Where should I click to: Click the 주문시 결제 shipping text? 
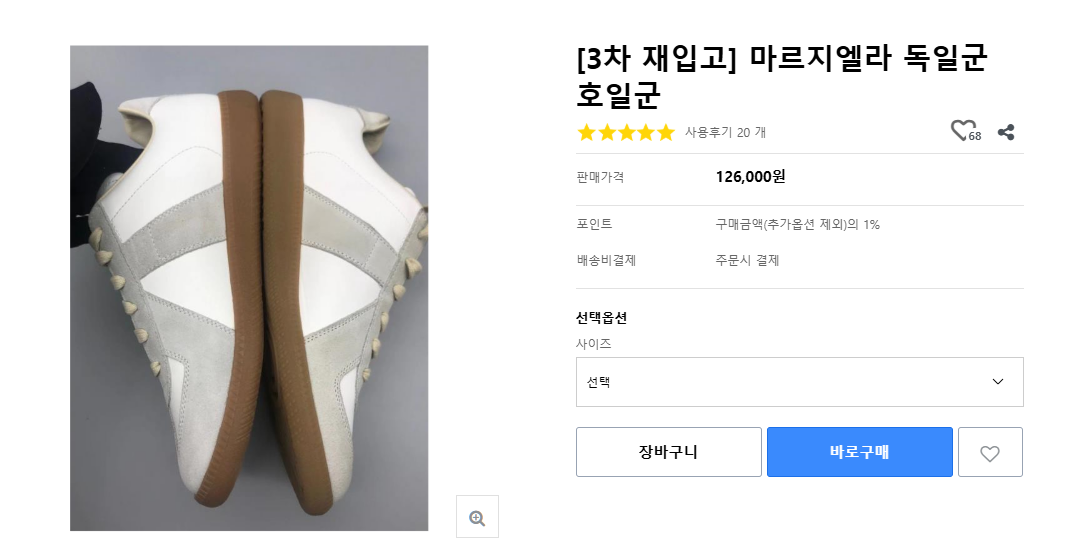tap(747, 261)
